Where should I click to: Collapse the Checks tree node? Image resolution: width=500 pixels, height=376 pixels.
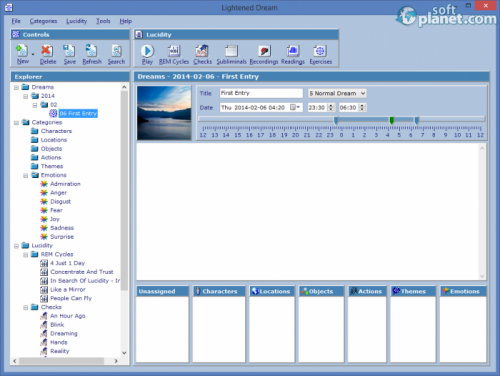click(x=25, y=307)
